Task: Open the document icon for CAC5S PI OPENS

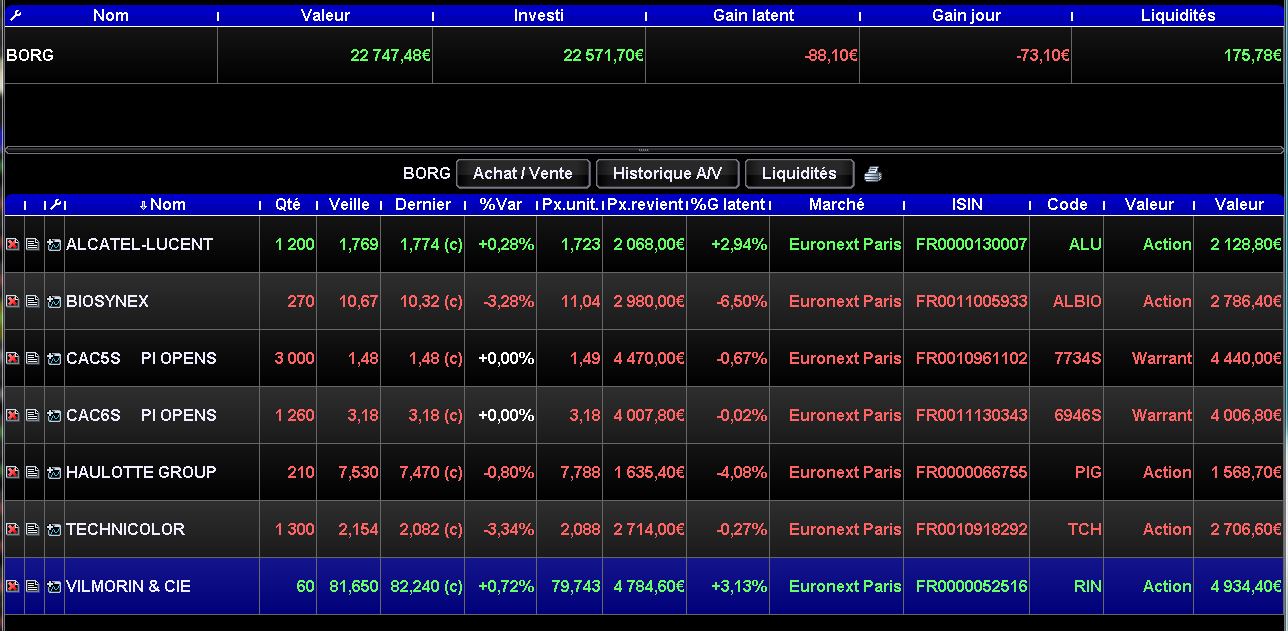Action: [x=33, y=358]
